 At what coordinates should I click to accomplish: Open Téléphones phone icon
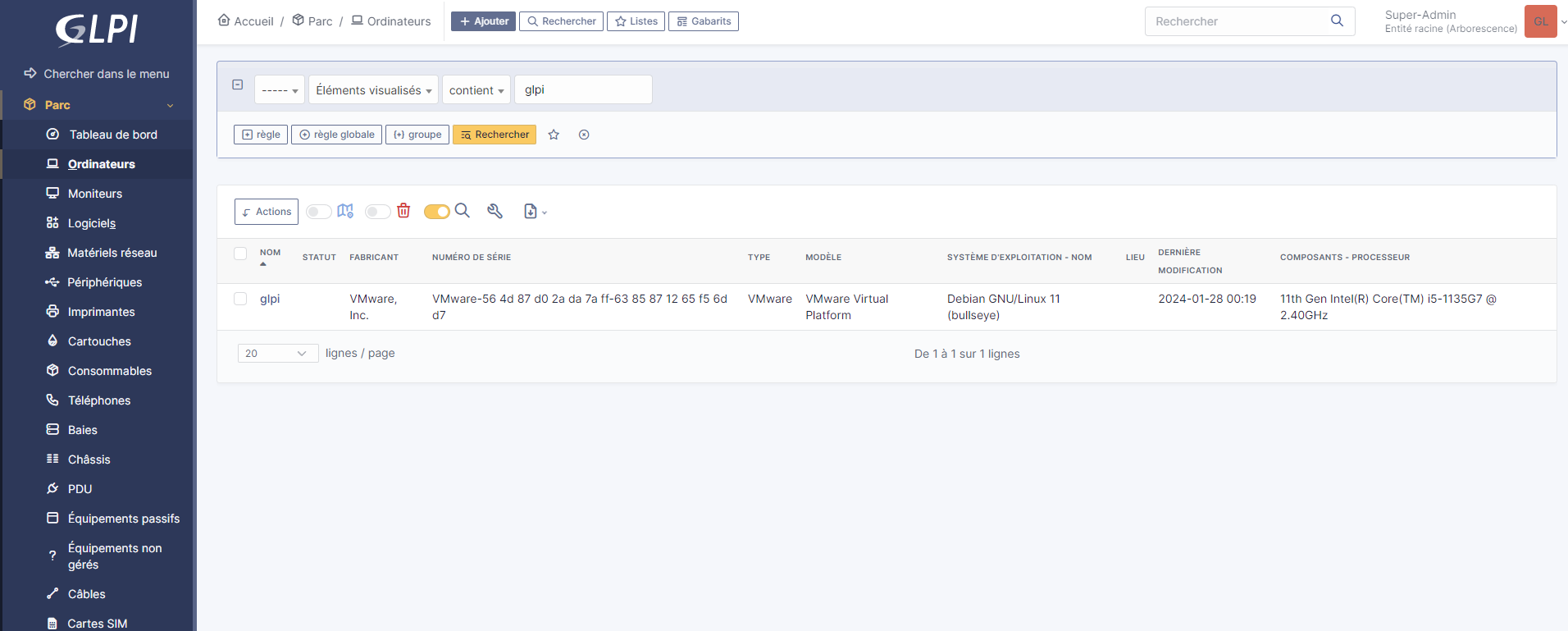(52, 400)
